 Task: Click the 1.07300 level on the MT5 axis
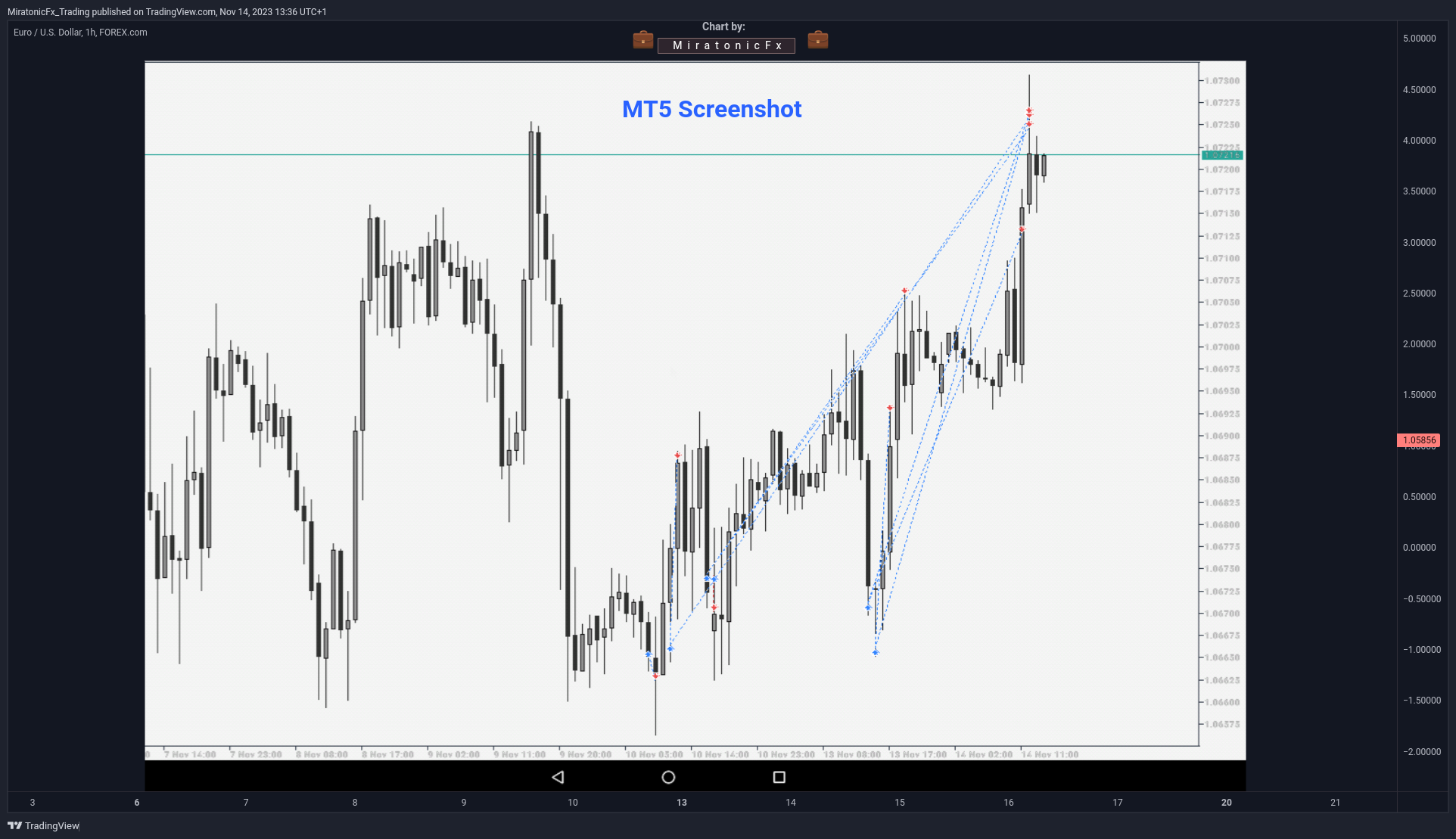click(x=1222, y=81)
